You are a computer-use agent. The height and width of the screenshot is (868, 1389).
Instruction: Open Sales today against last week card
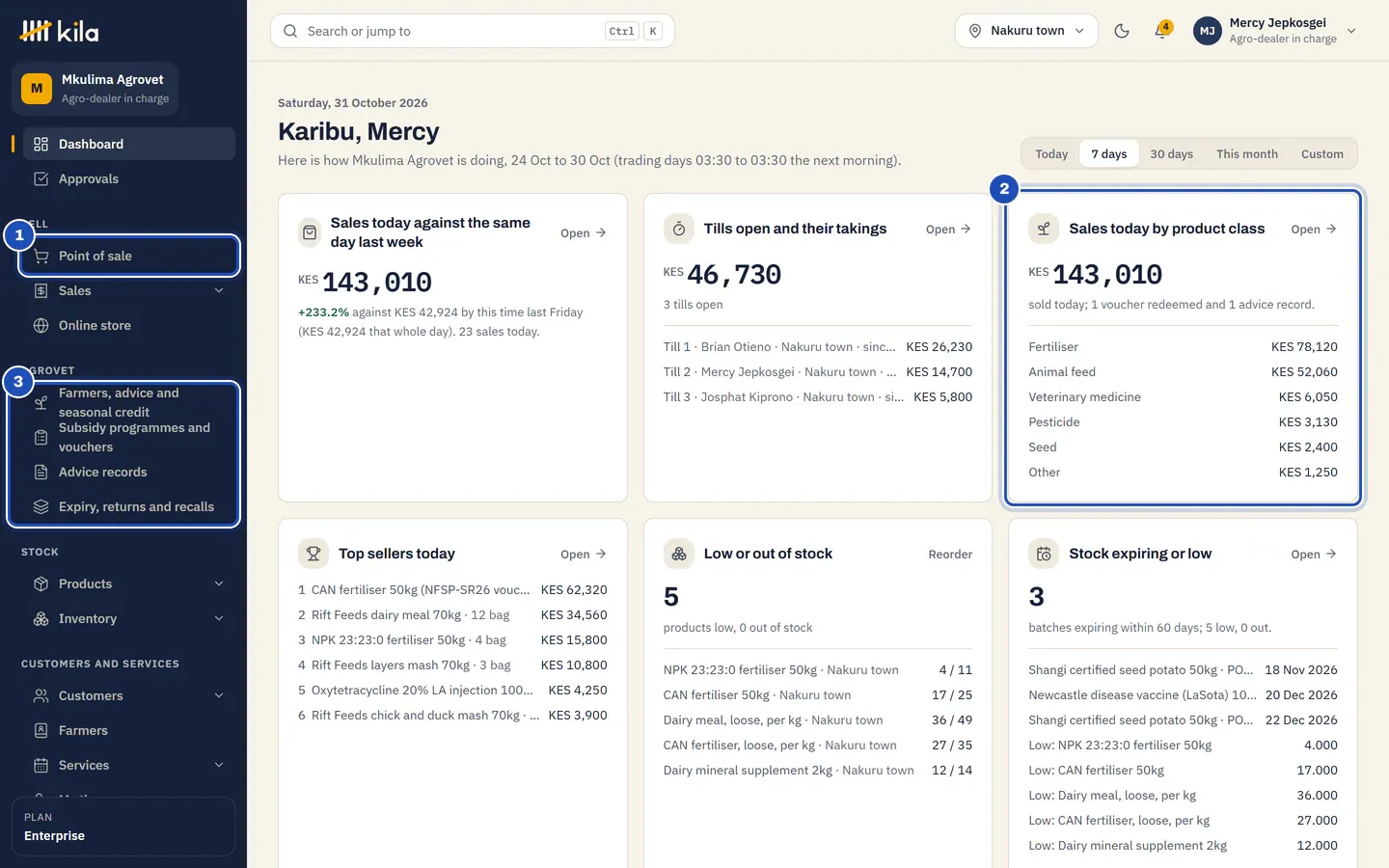coord(584,232)
